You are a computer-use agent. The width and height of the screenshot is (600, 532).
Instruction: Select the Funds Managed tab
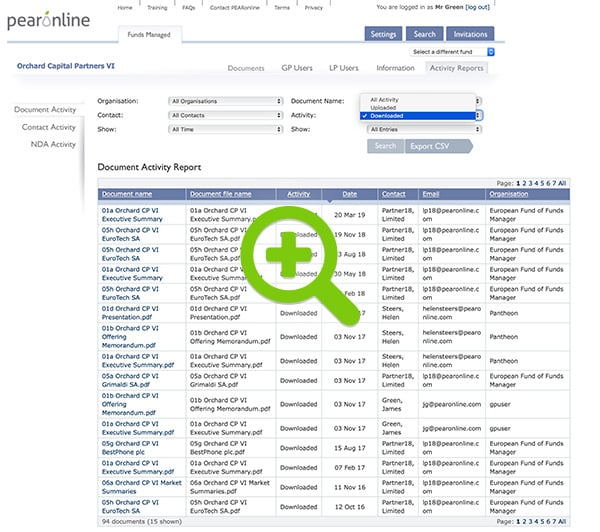[149, 34]
